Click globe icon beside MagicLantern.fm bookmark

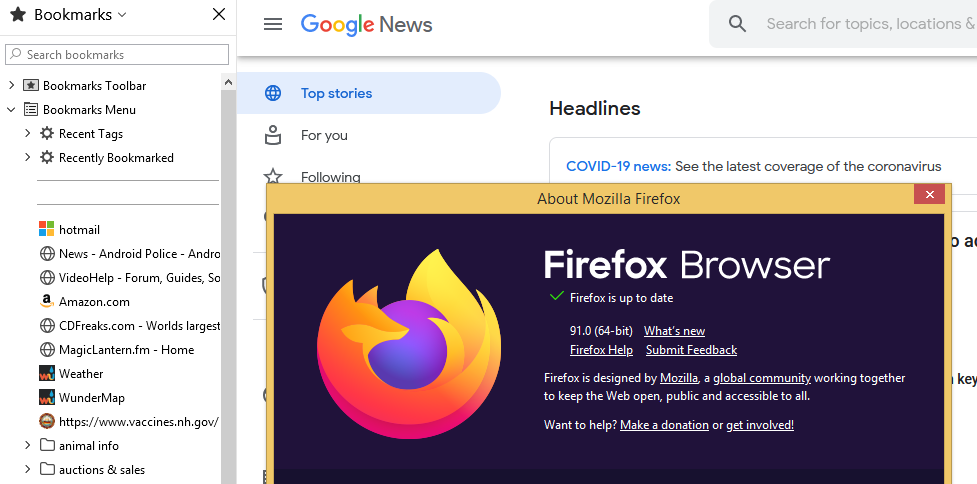pyautogui.click(x=47, y=349)
